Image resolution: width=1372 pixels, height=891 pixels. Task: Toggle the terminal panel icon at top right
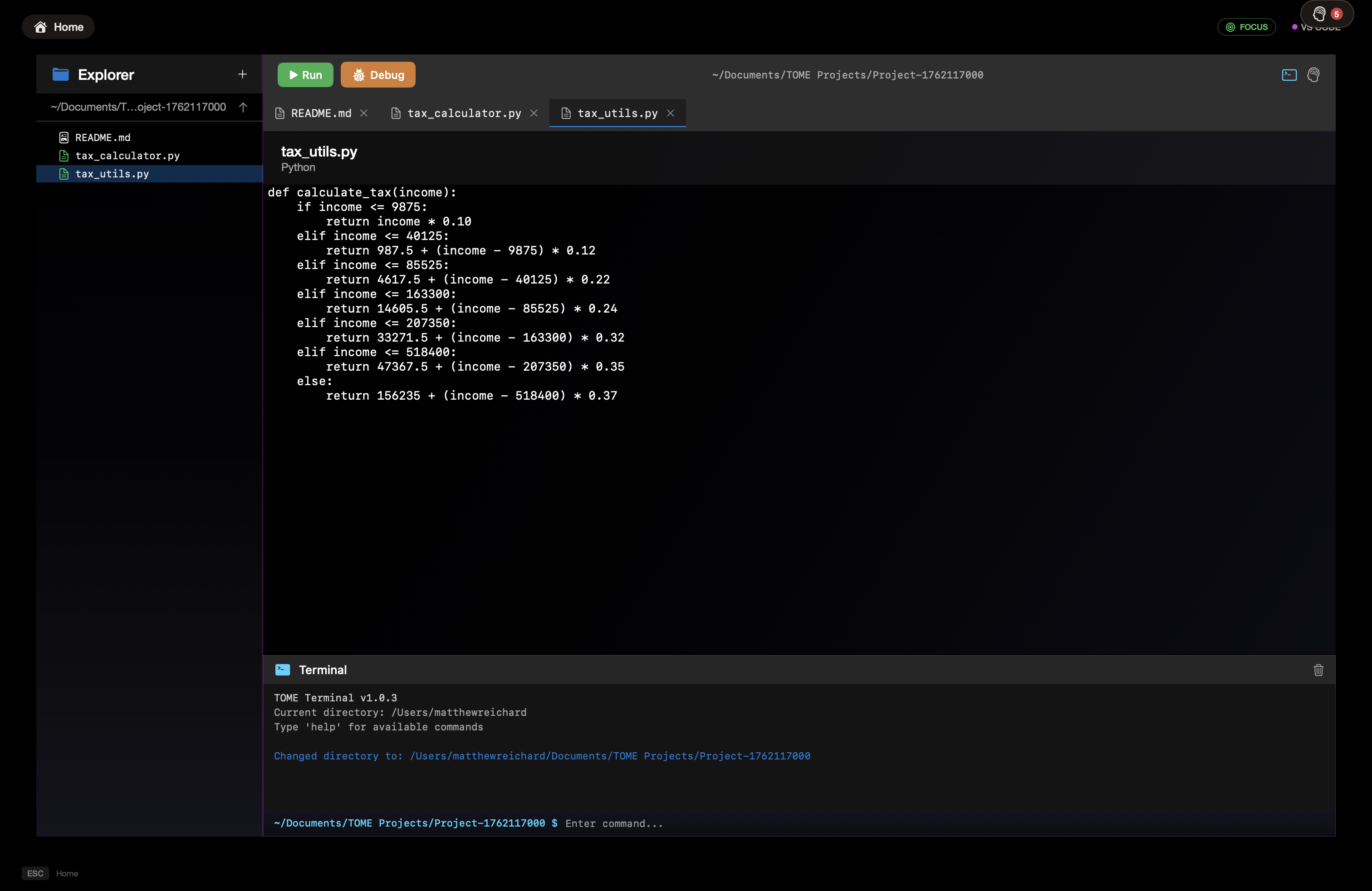click(1289, 75)
